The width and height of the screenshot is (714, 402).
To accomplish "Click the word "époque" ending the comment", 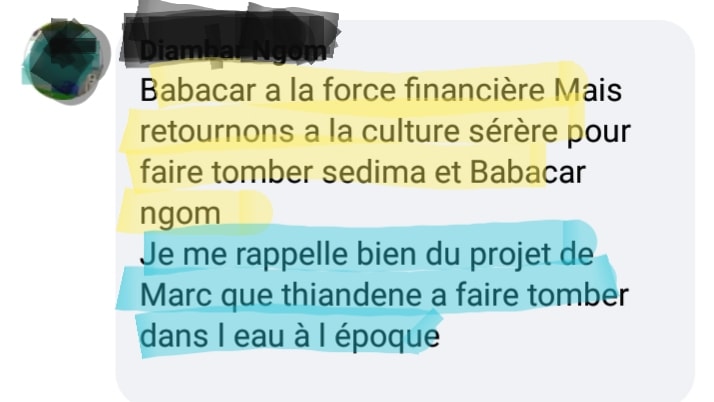I will pyautogui.click(x=388, y=337).
